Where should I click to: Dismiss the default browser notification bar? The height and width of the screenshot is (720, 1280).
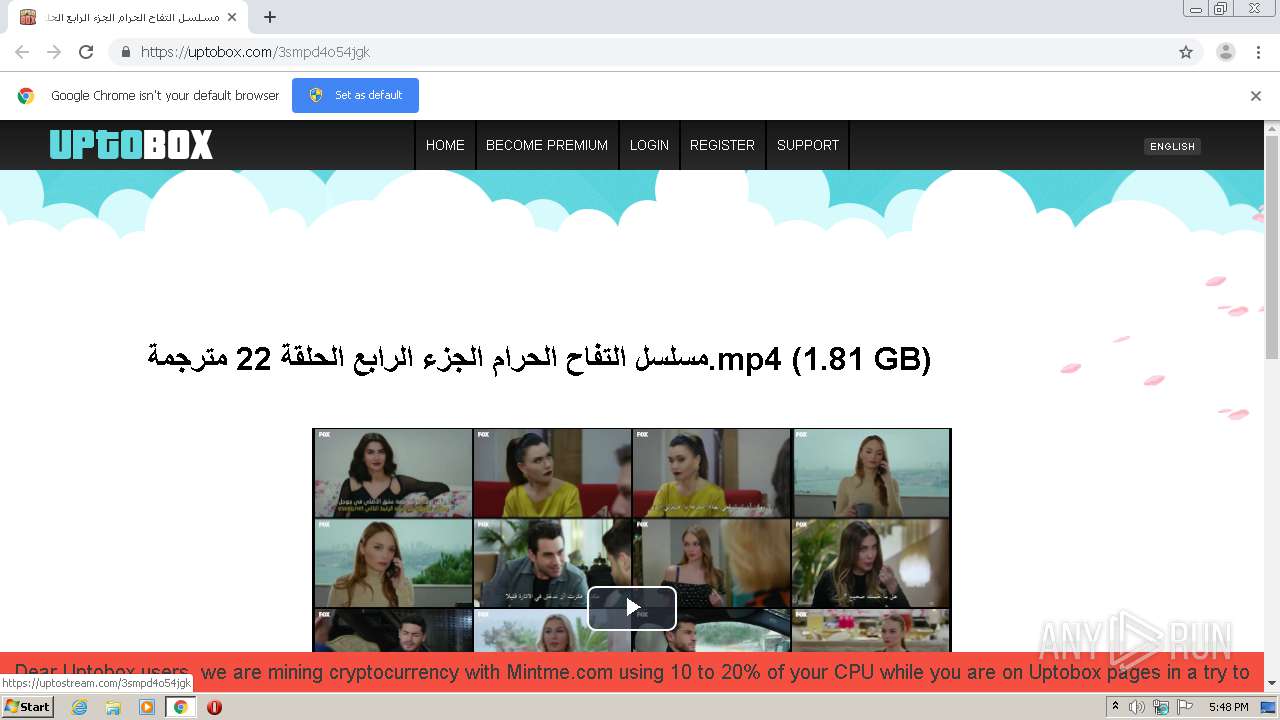[x=1256, y=96]
